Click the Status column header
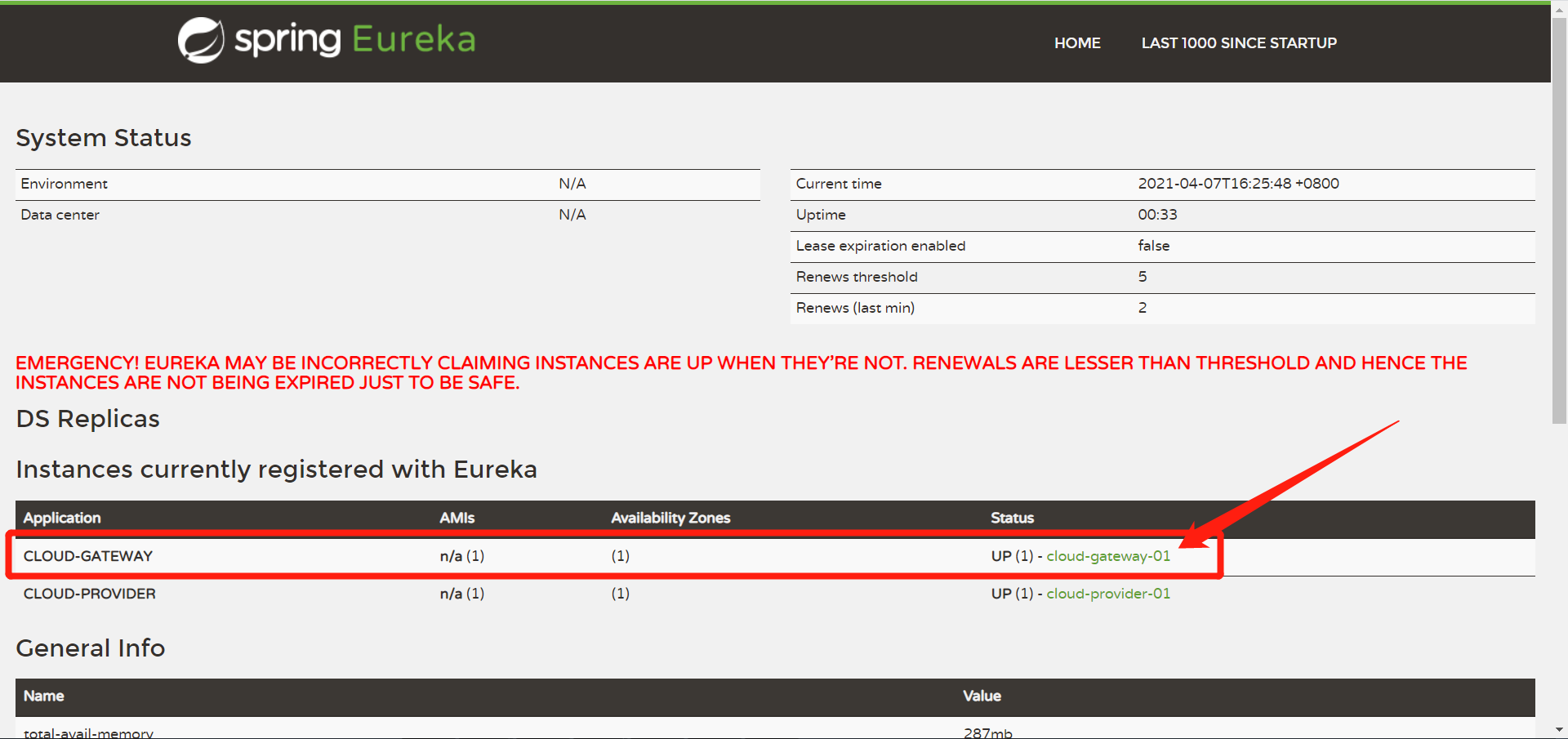Viewport: 1568px width, 739px height. (x=1012, y=518)
